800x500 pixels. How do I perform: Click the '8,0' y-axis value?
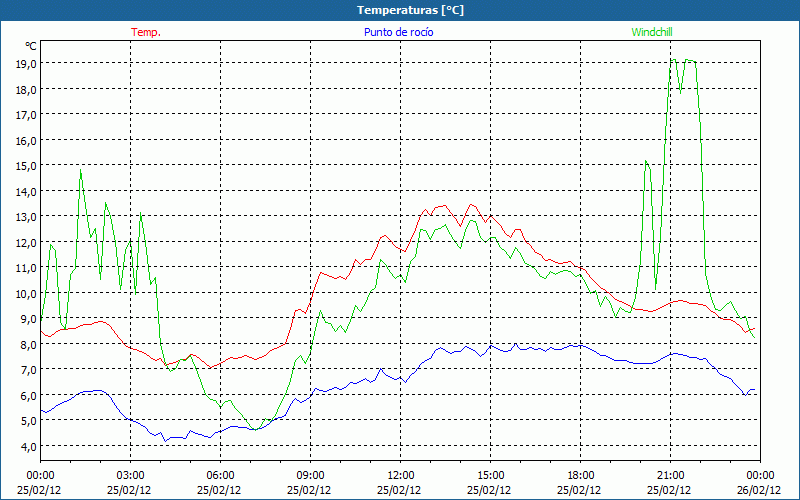[x=28, y=344]
